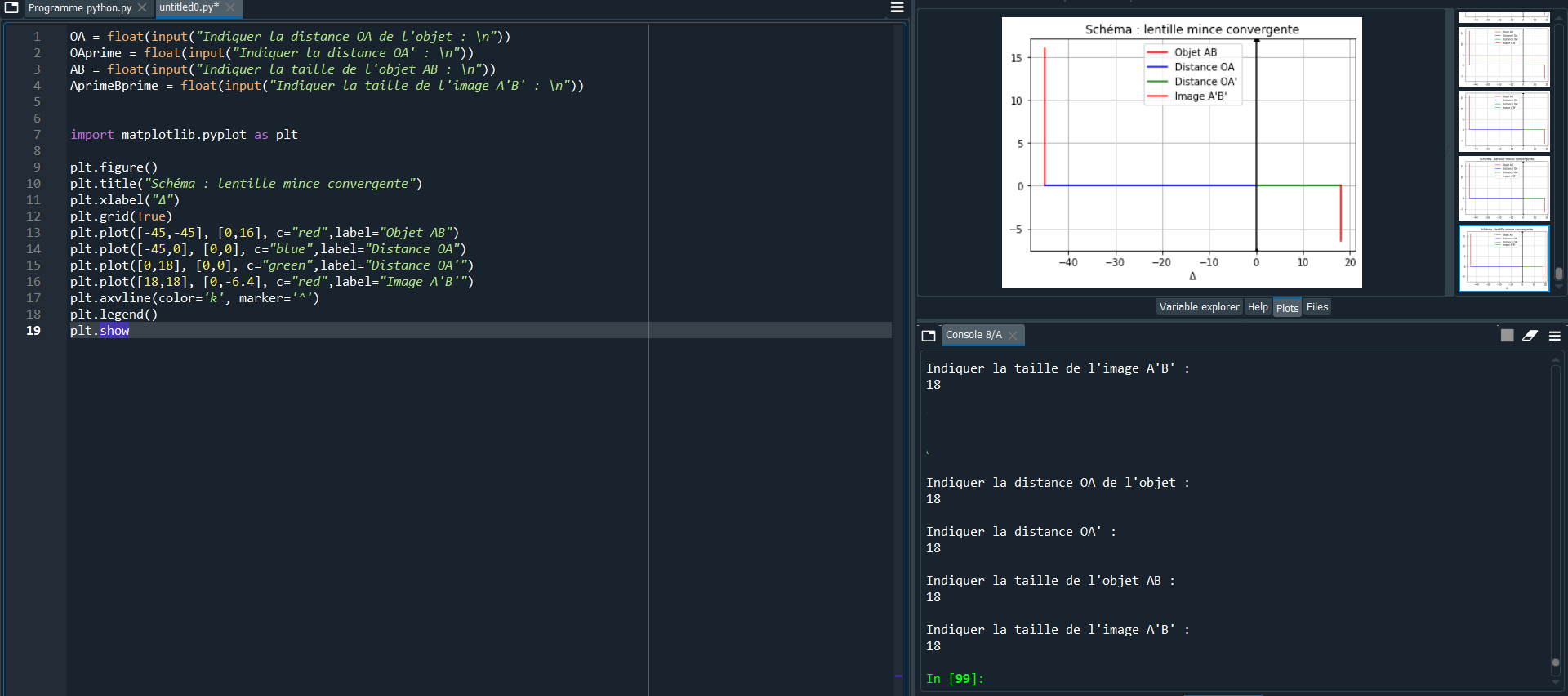Click the code line with blue Distance OA label

pos(268,249)
